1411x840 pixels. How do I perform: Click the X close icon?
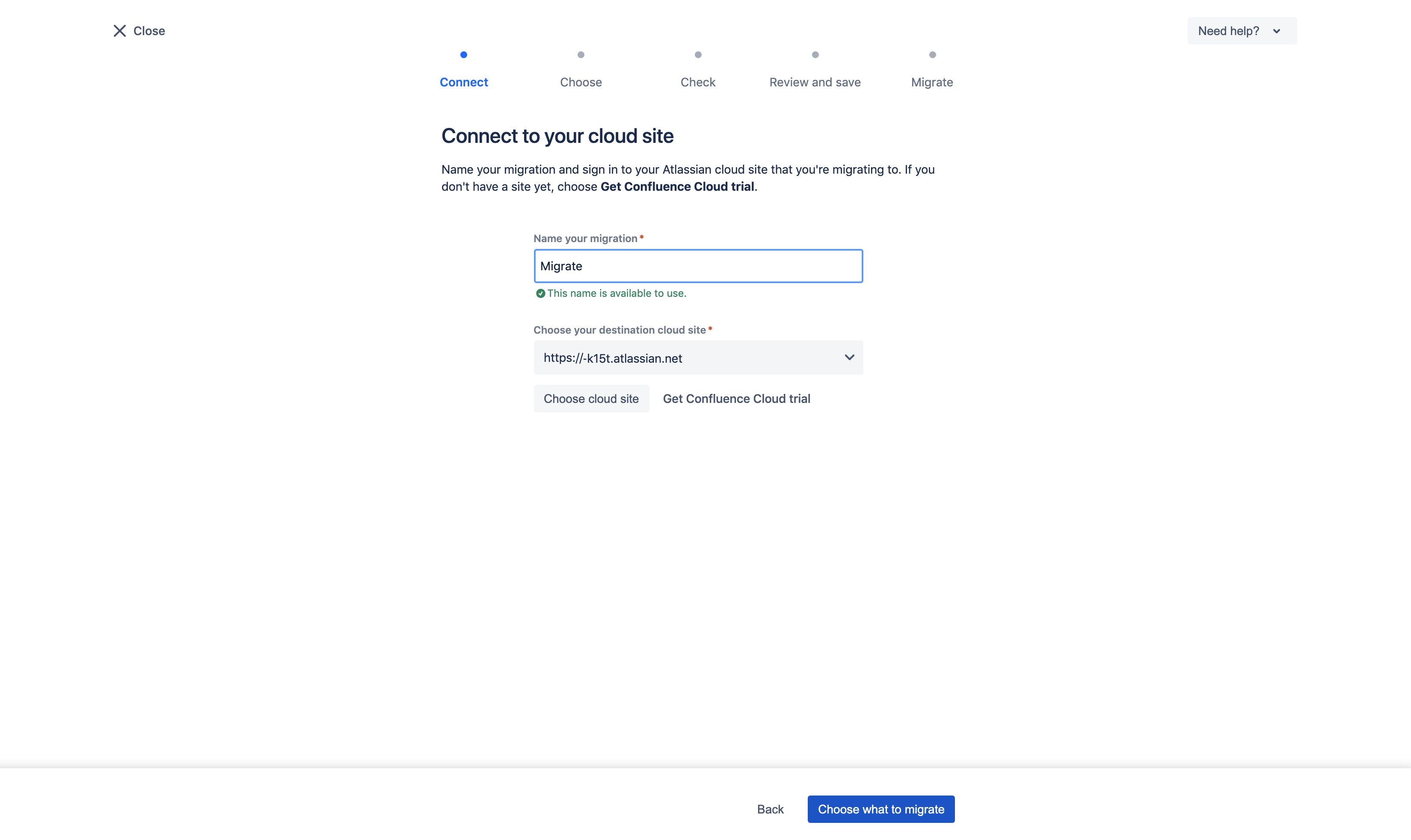tap(119, 31)
